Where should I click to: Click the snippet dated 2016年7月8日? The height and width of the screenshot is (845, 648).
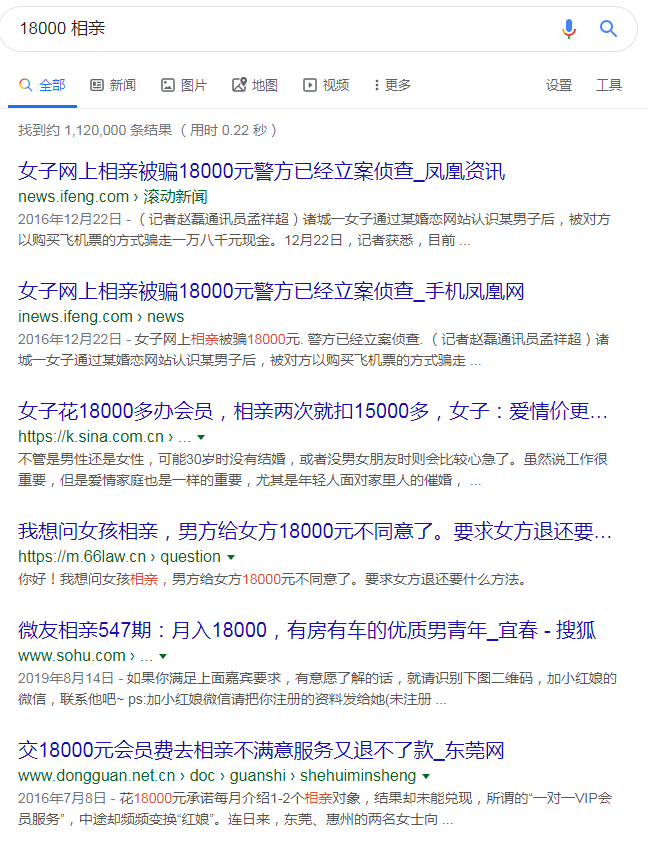[x=315, y=809]
